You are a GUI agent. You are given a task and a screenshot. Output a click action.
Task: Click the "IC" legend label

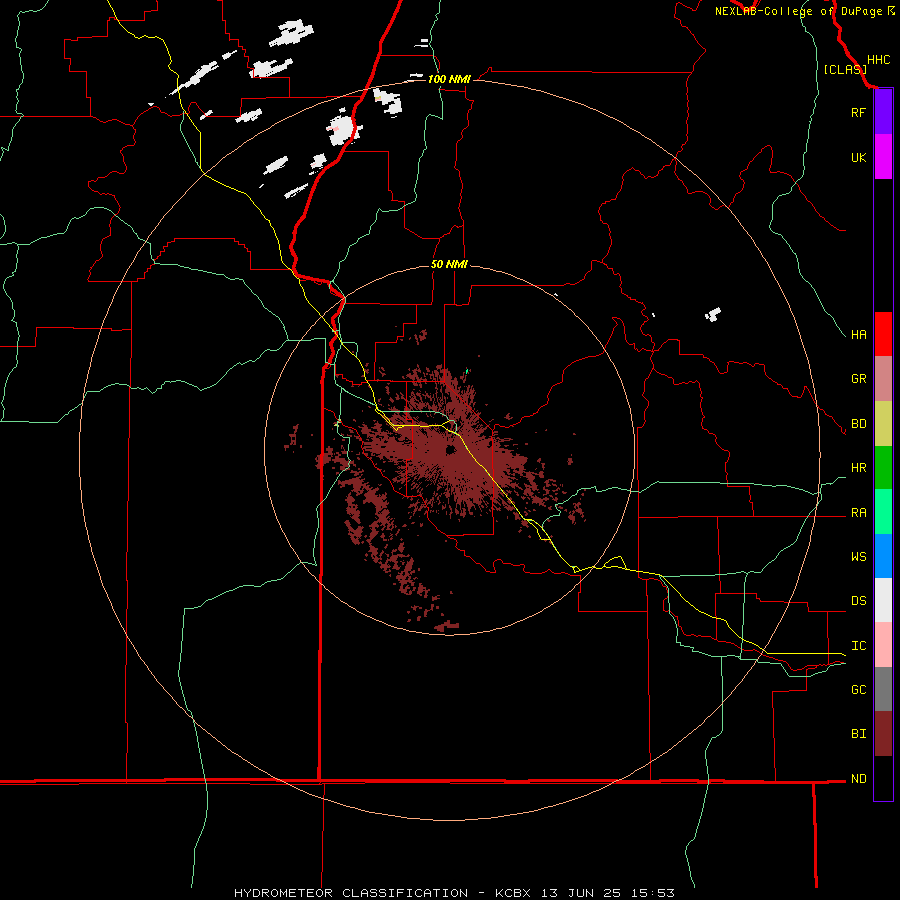pyautogui.click(x=858, y=646)
